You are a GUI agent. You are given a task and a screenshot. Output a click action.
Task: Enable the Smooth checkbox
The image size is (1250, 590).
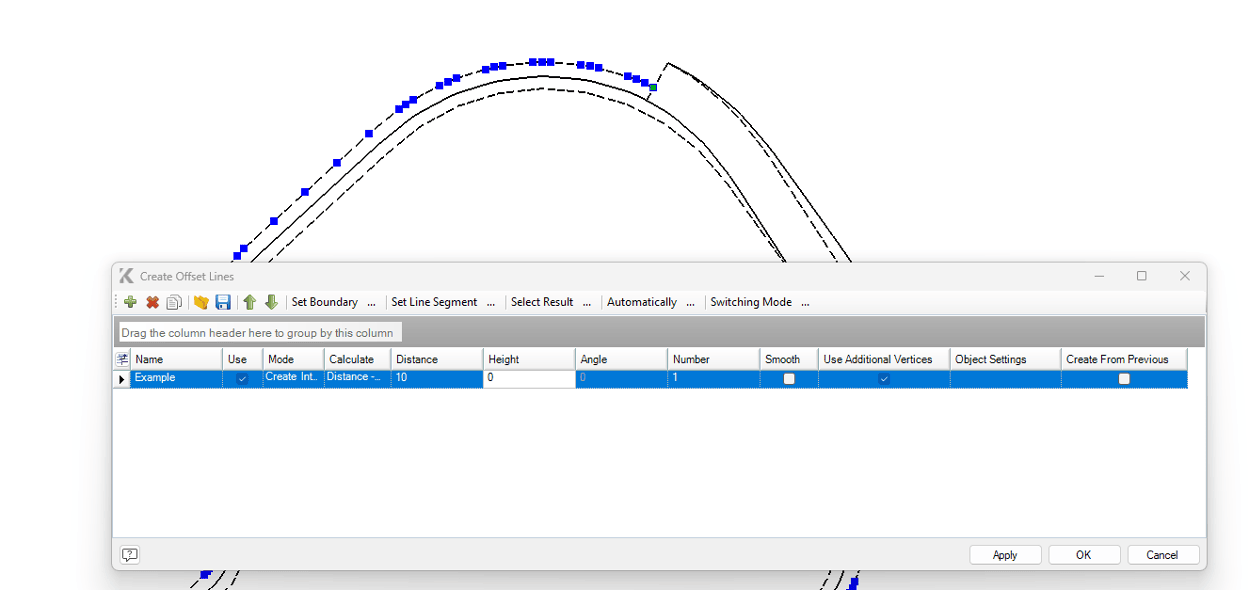(x=789, y=379)
